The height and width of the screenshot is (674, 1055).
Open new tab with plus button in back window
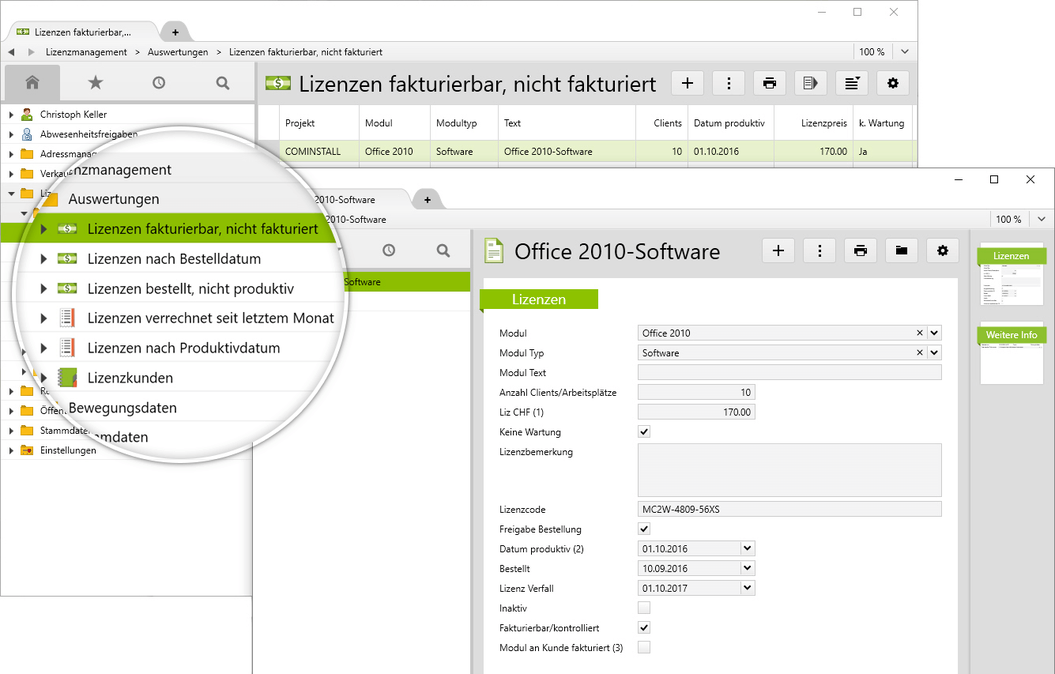point(175,32)
